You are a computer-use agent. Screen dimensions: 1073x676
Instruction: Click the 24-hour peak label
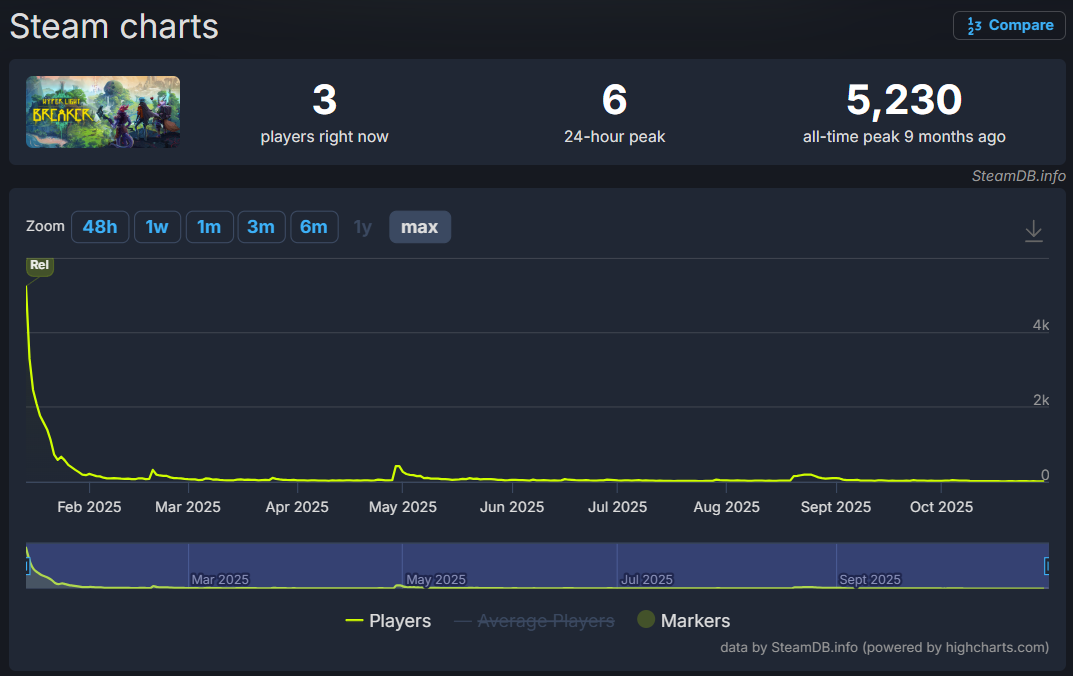[x=615, y=137]
